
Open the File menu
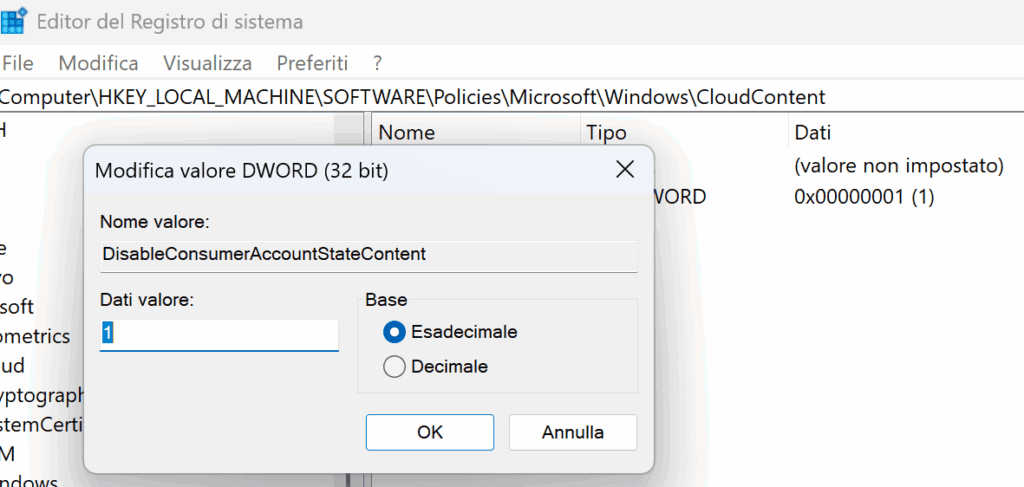point(18,63)
